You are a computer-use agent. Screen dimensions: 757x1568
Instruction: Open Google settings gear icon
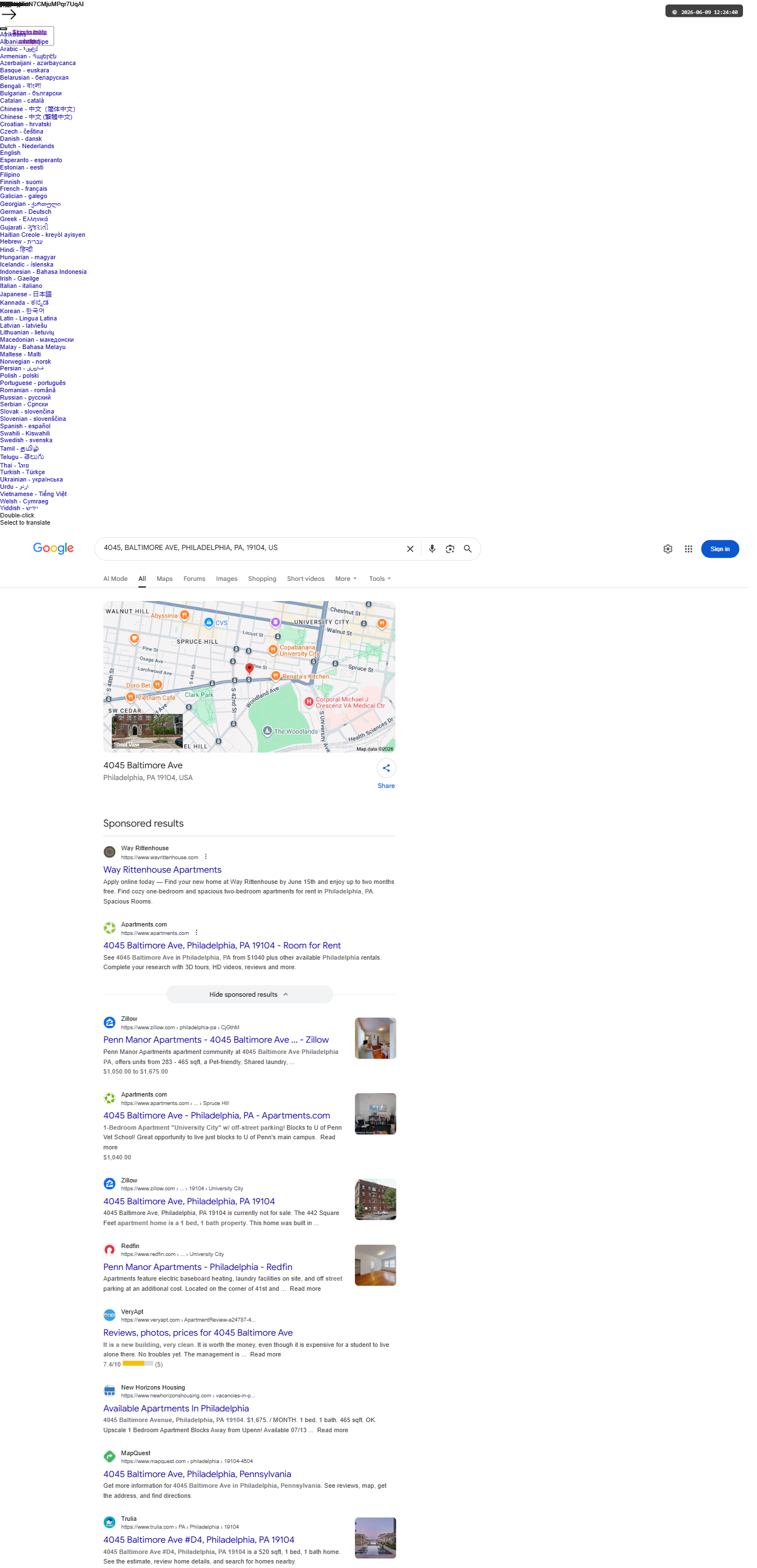pyautogui.click(x=668, y=549)
